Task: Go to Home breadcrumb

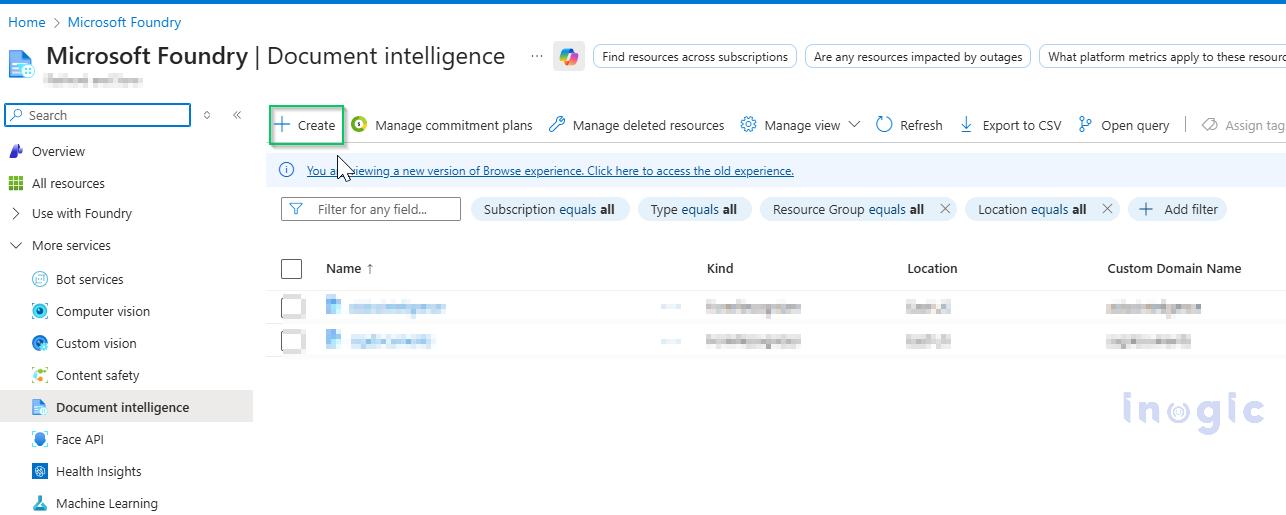Action: click(26, 22)
